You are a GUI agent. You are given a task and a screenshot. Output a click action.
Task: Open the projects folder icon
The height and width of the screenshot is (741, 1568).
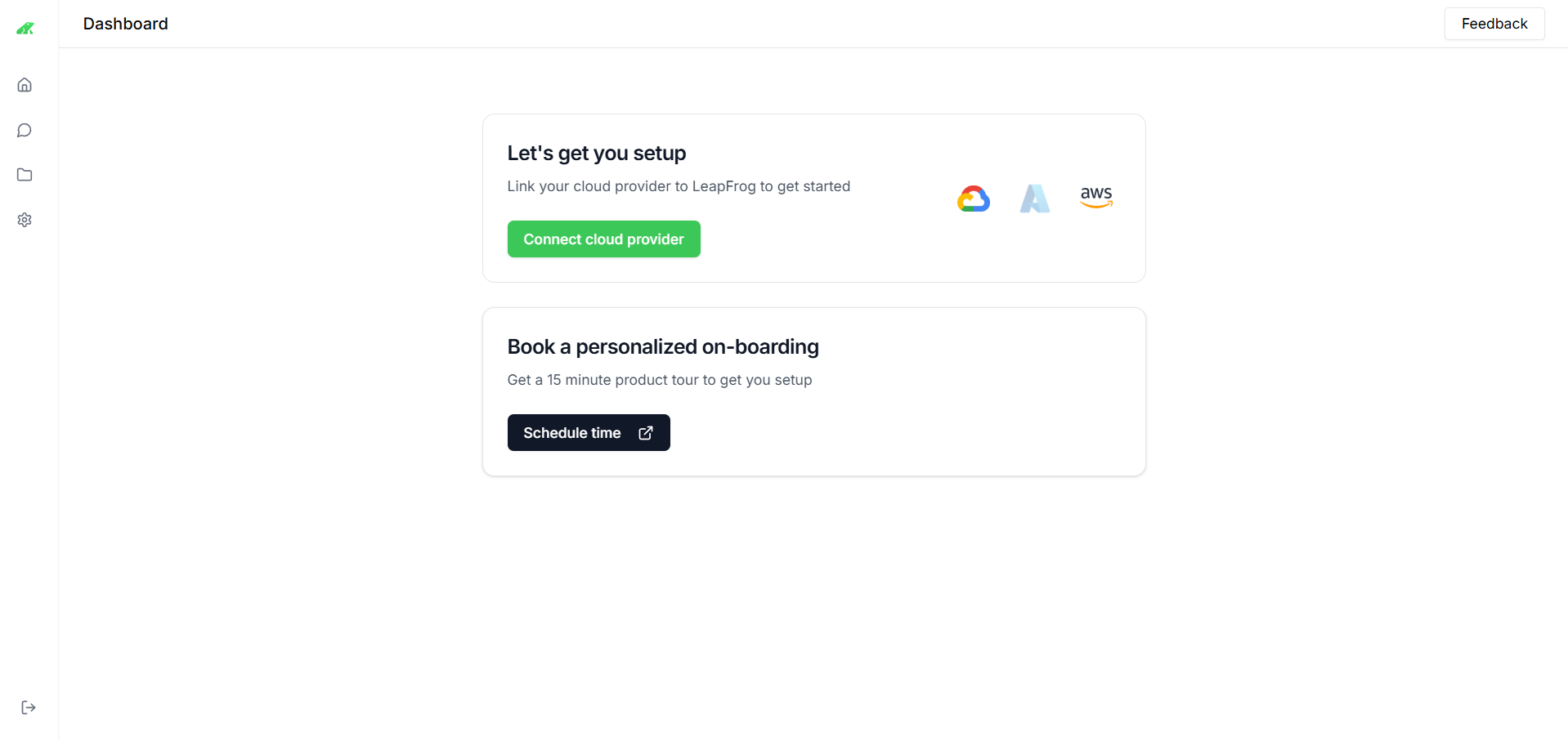25,175
